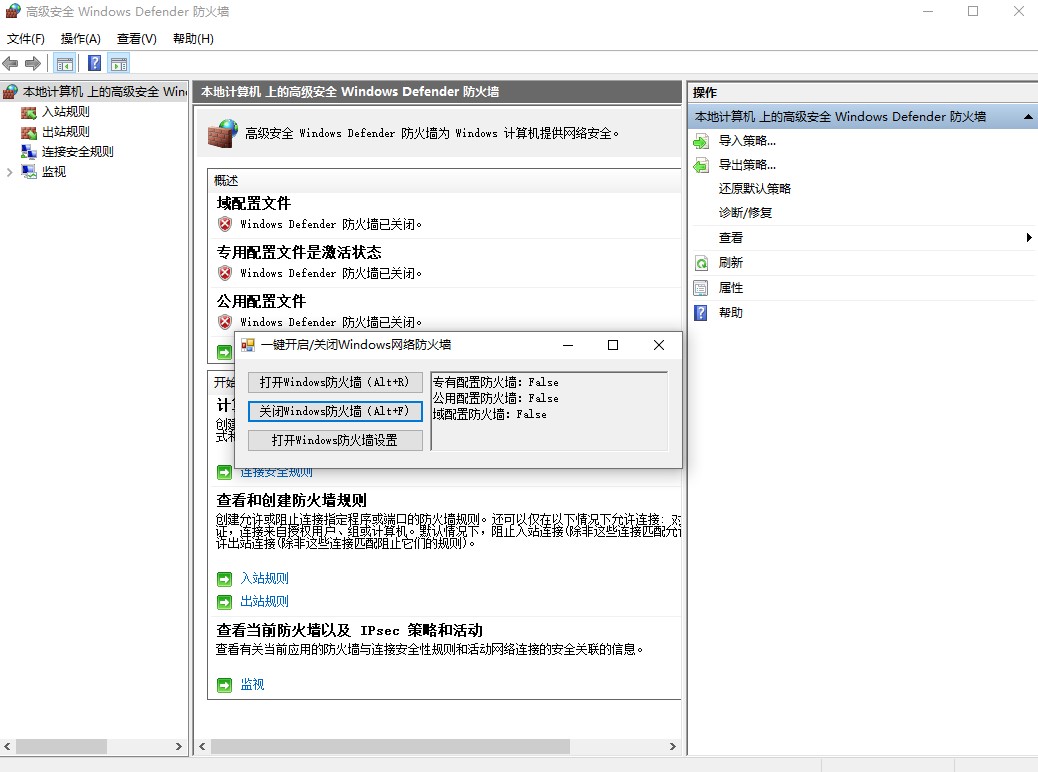The width and height of the screenshot is (1038, 772).
Task: Toggle the show/hide console tree toolbar button
Action: point(64,63)
